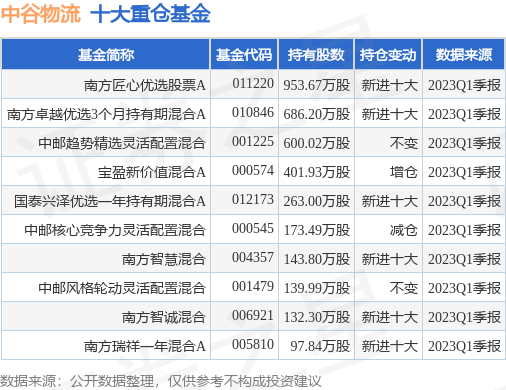Click fund code 001479
The height and width of the screenshot is (390, 506).
pyautogui.click(x=253, y=286)
